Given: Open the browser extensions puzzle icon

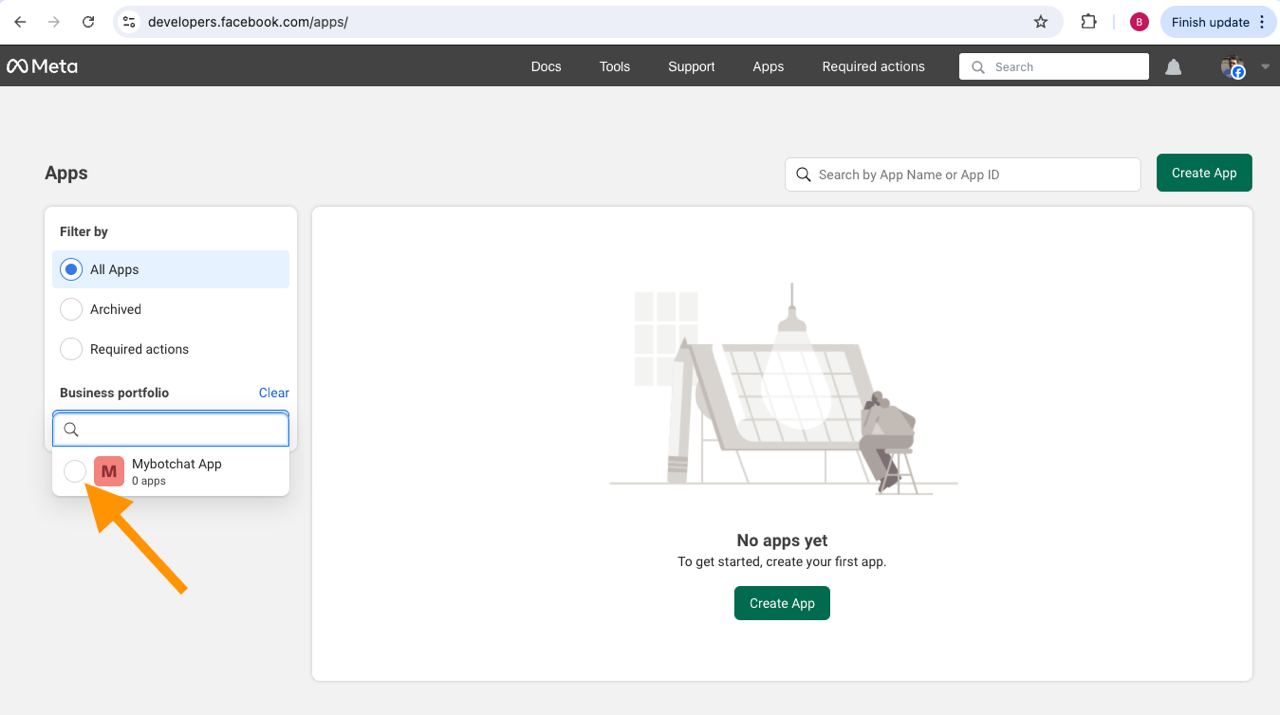Looking at the screenshot, I should (x=1089, y=22).
